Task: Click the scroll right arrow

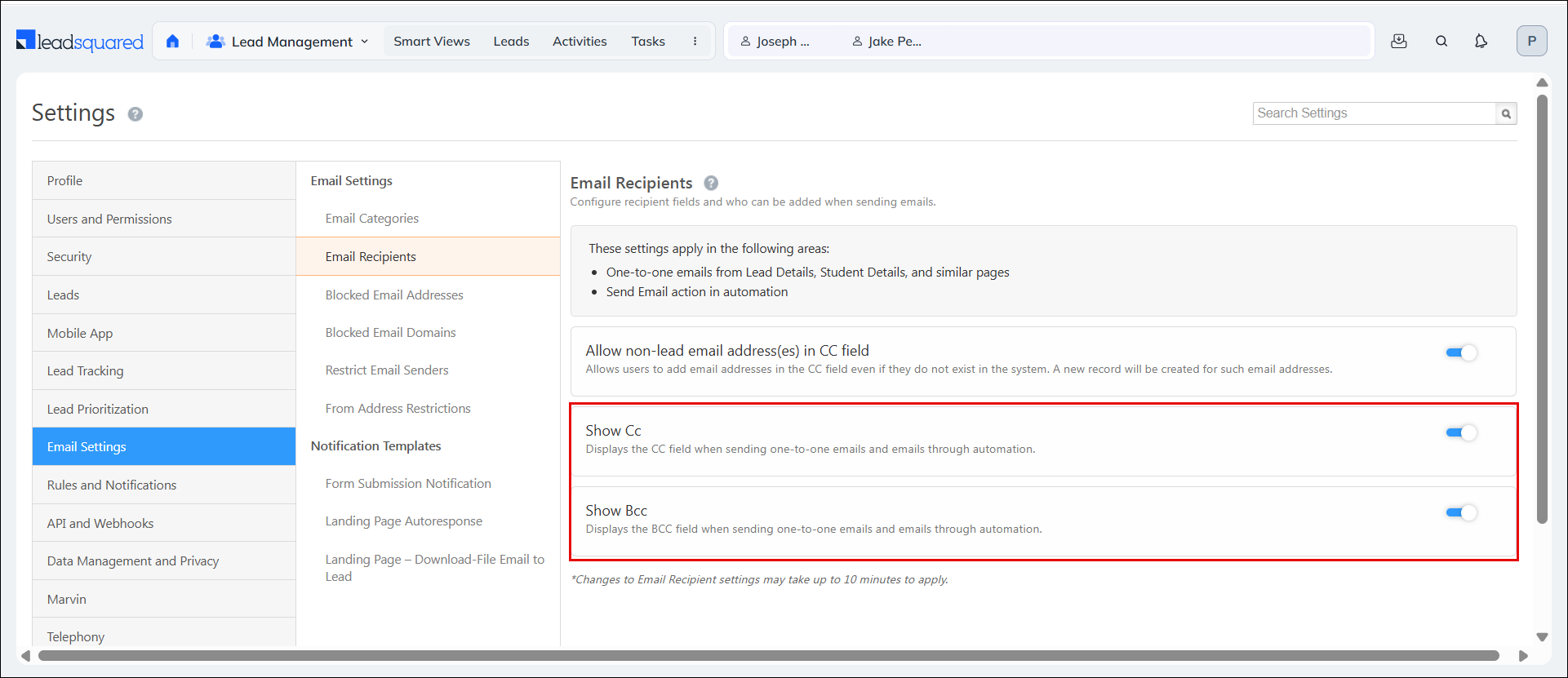Action: pos(1523,656)
